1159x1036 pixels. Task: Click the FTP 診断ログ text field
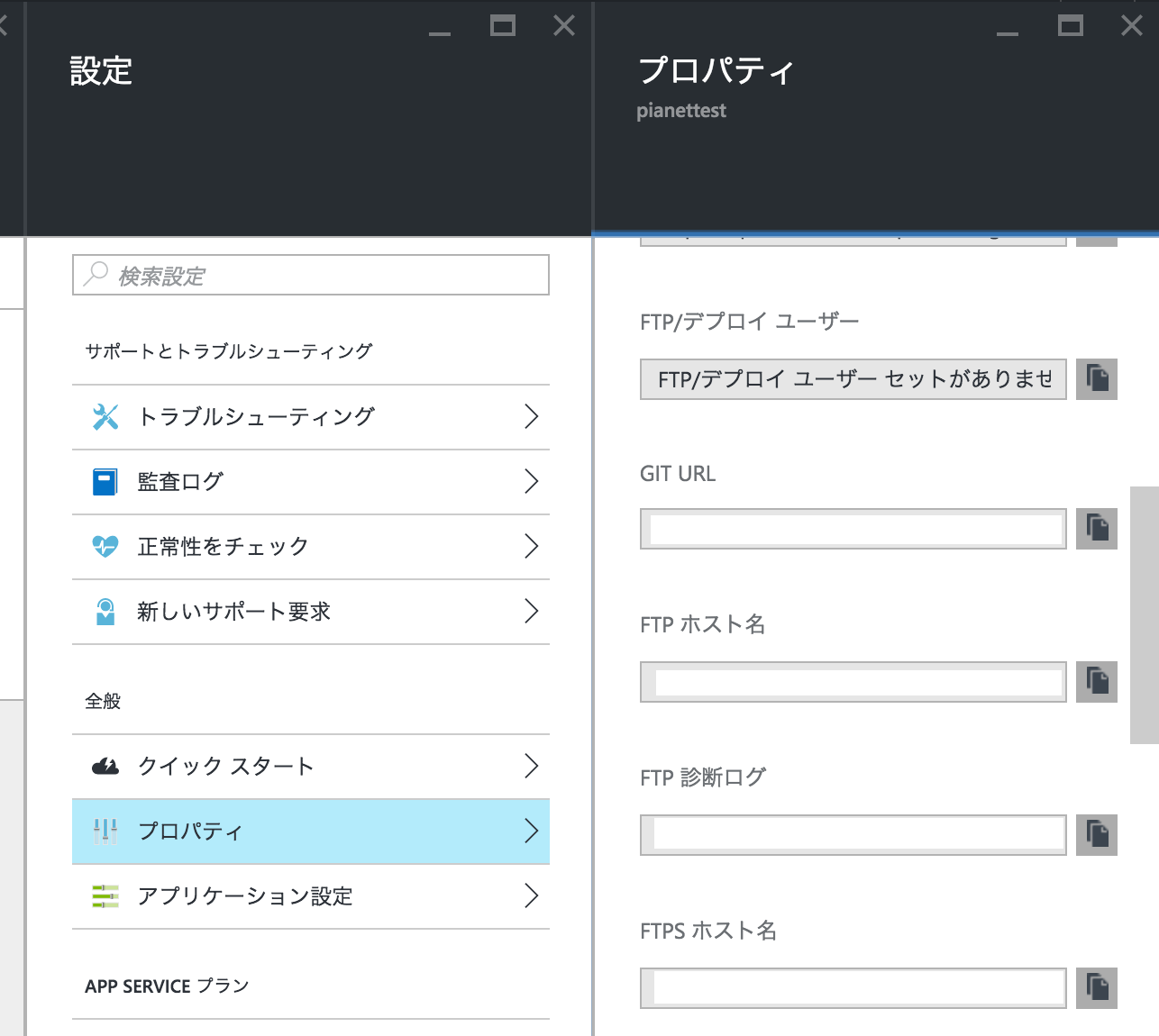pos(853,835)
